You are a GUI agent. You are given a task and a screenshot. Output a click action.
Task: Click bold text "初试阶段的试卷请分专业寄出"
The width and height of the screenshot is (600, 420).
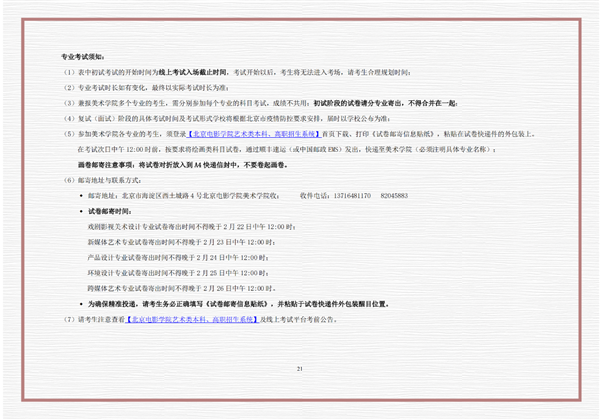358,103
